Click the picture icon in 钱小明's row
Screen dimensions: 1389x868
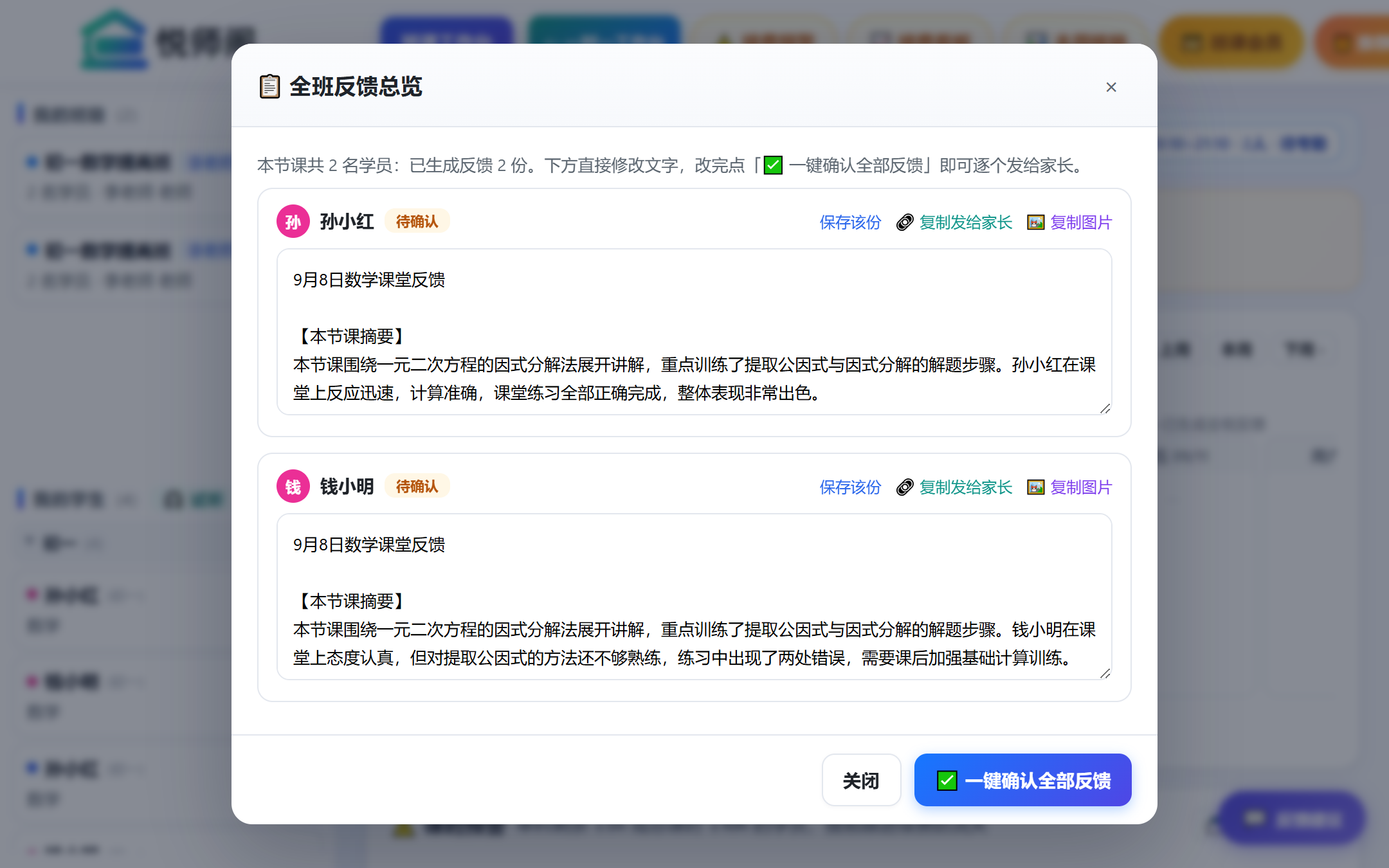coord(1035,487)
